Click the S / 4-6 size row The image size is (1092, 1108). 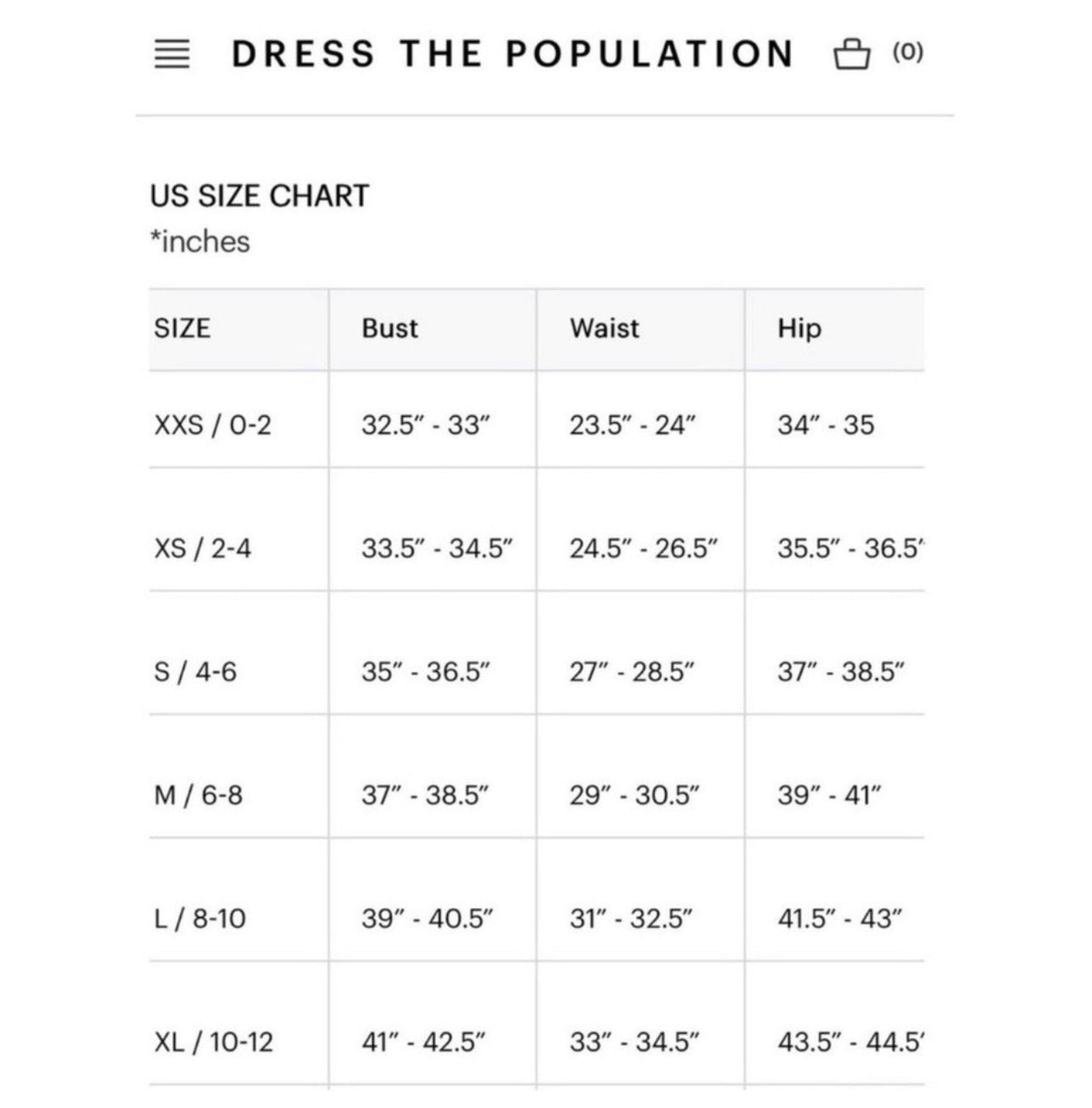coord(537,672)
